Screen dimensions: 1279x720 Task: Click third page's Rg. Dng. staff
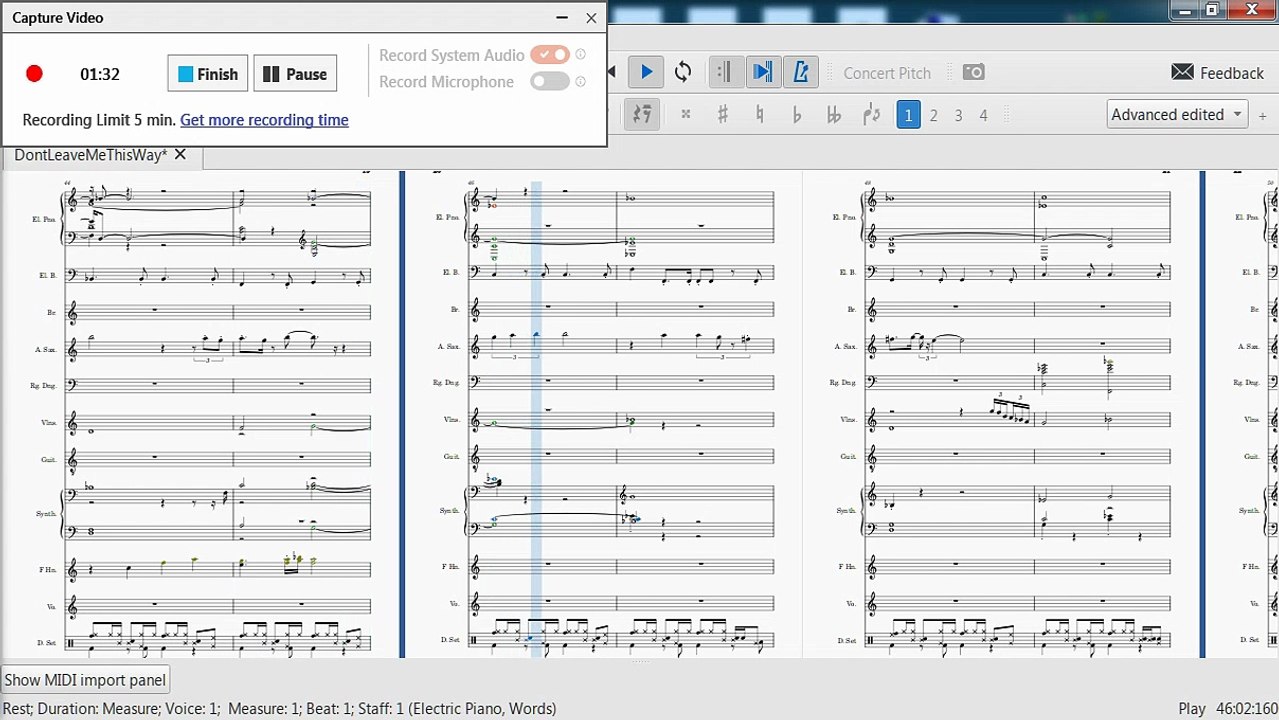(1018, 383)
